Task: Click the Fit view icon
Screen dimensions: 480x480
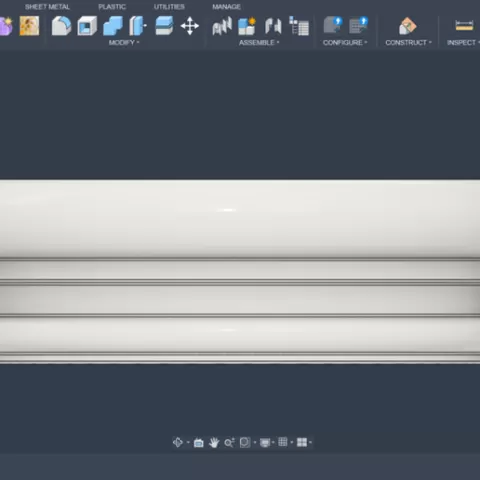Action: click(245, 443)
